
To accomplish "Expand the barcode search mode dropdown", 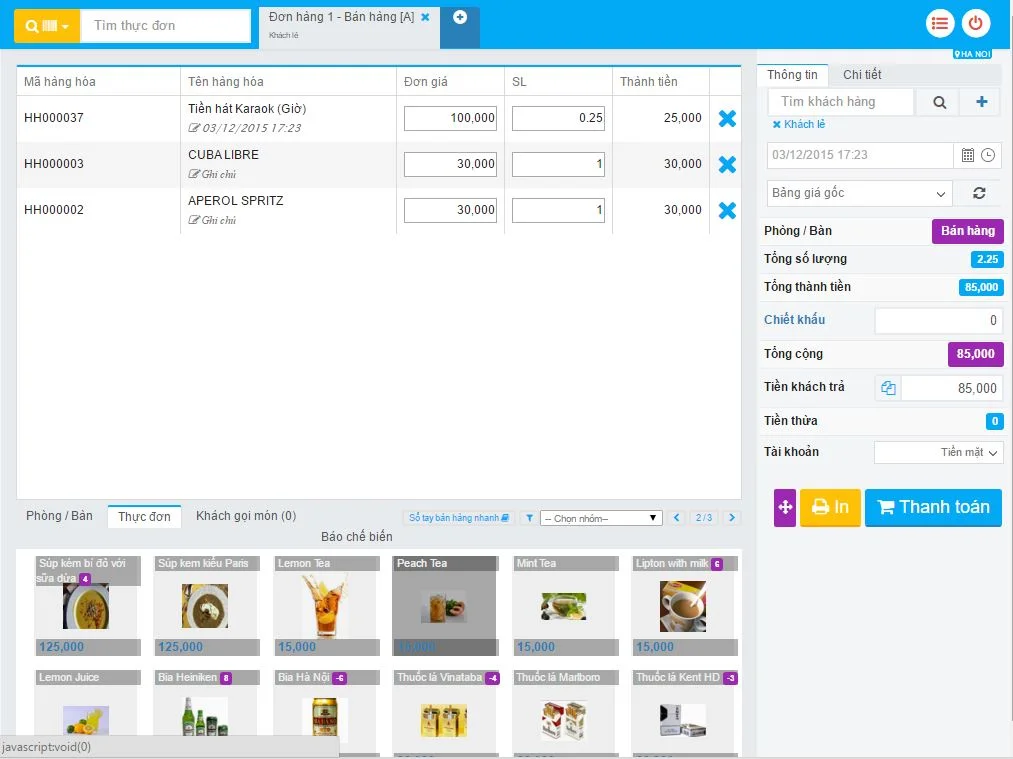I will (x=46, y=26).
